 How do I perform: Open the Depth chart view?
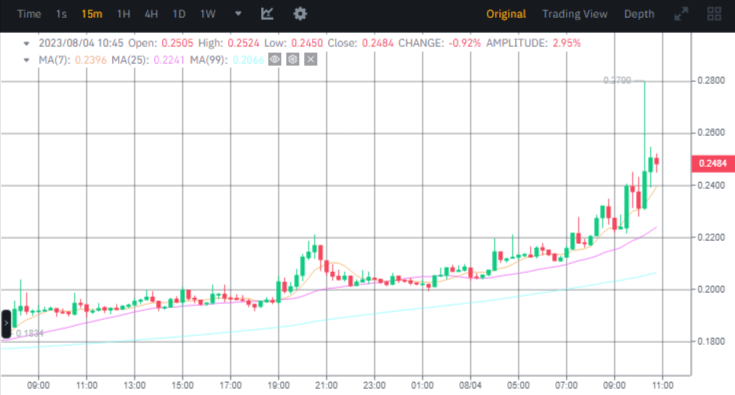click(x=639, y=14)
